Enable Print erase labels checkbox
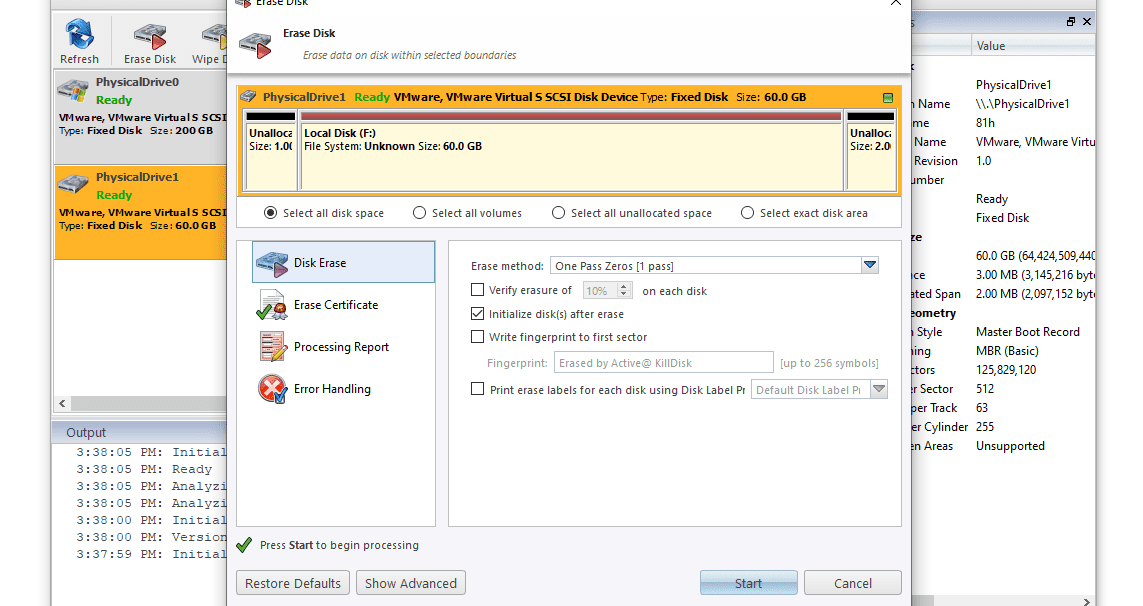Image resolution: width=1143 pixels, height=606 pixels. pos(477,389)
